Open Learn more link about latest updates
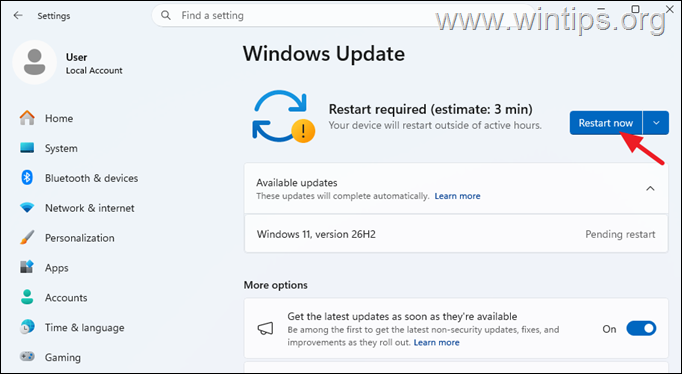The image size is (682, 374). 436,343
